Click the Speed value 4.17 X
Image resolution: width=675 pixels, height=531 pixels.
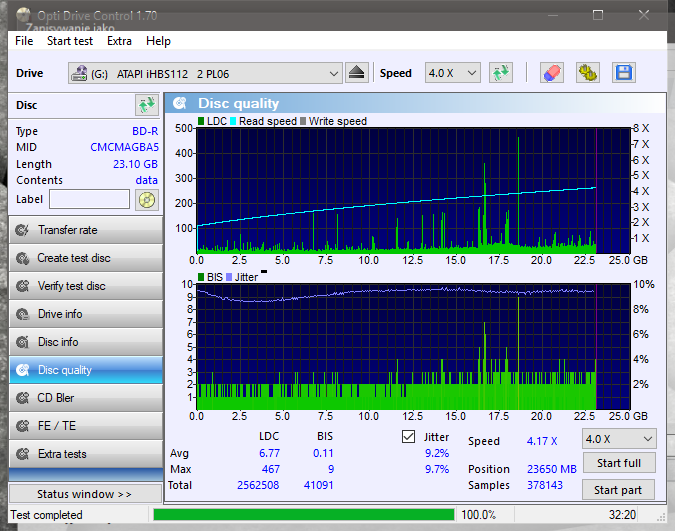(x=542, y=441)
